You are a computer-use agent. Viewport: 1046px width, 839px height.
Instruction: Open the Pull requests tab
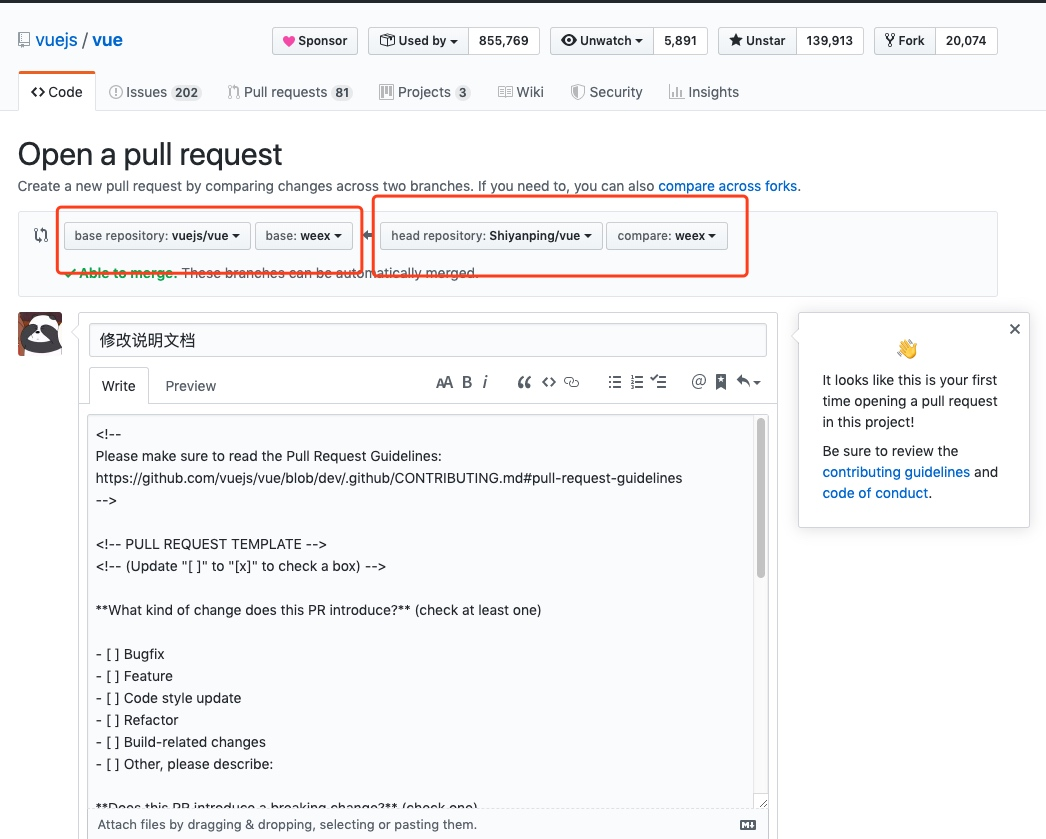point(290,92)
